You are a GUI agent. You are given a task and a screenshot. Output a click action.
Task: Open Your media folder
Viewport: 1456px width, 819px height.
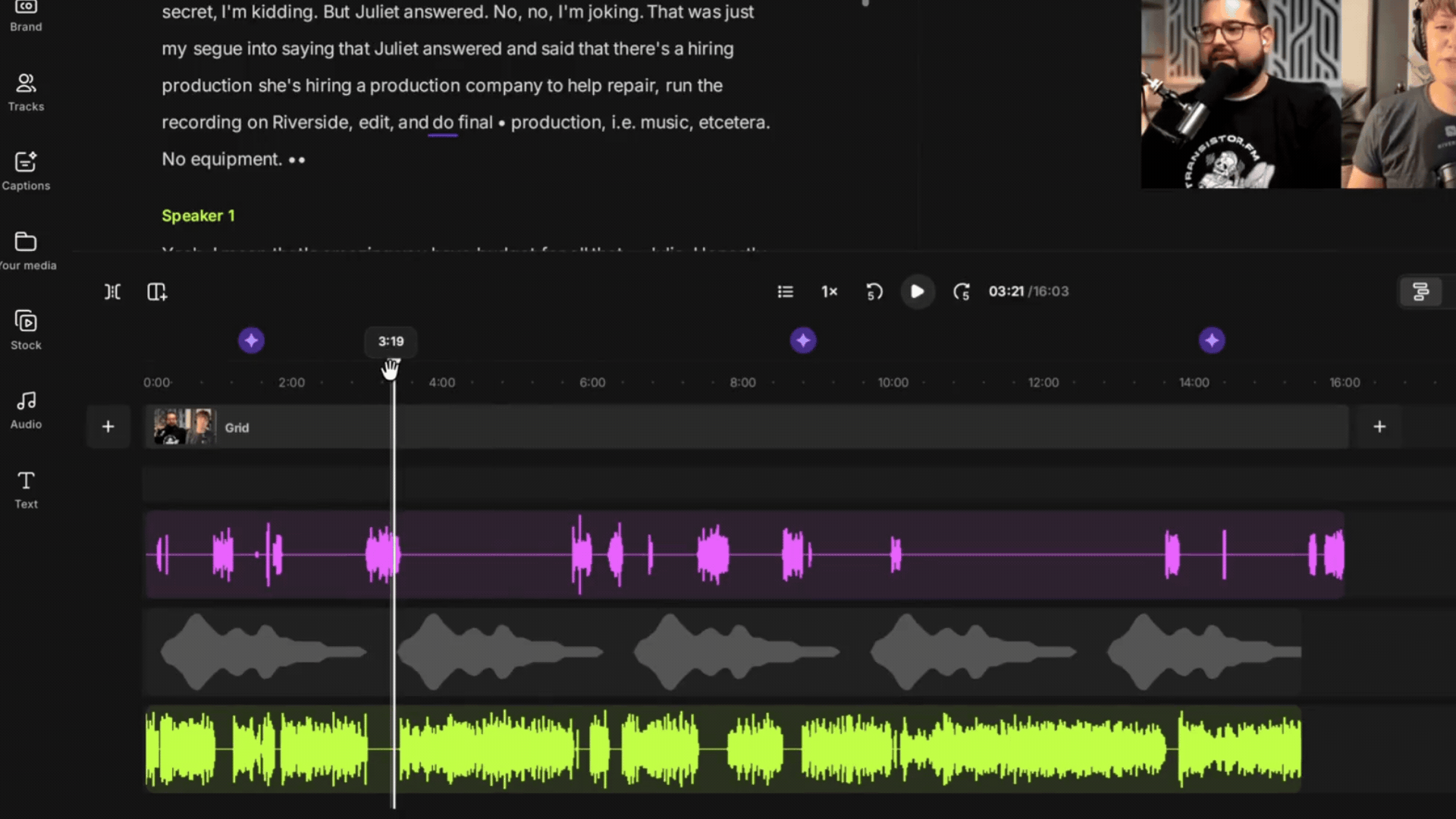tap(27, 251)
